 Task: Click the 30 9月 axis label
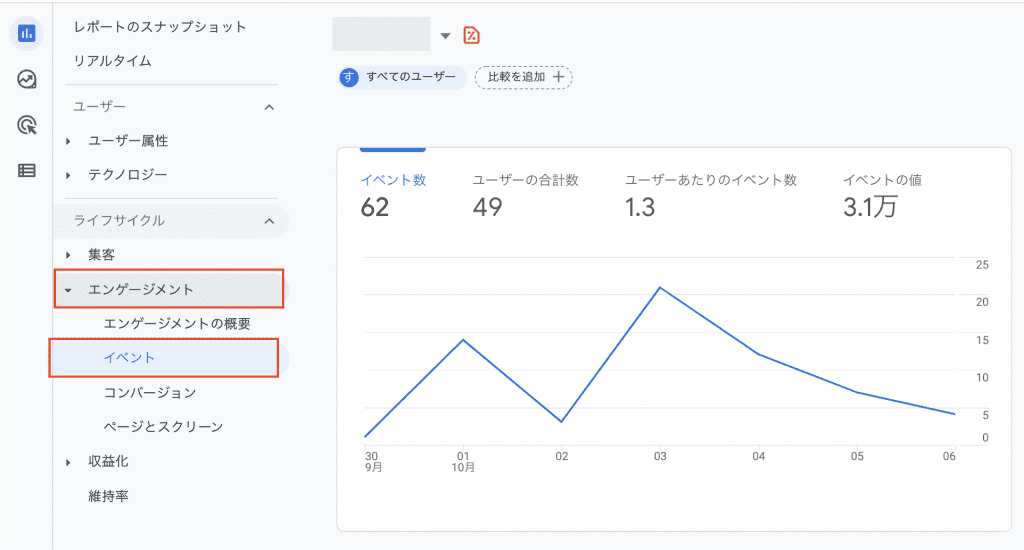click(x=372, y=462)
